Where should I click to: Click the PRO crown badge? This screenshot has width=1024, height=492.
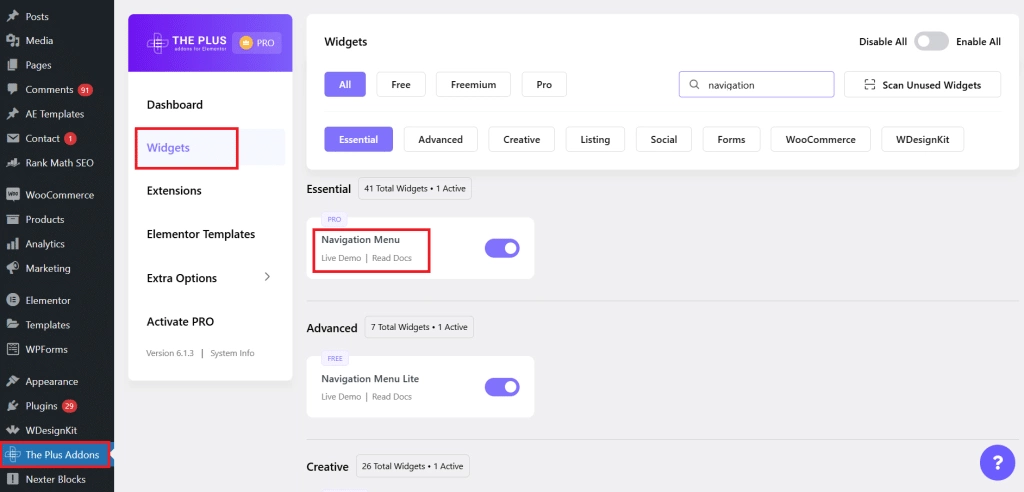(257, 44)
